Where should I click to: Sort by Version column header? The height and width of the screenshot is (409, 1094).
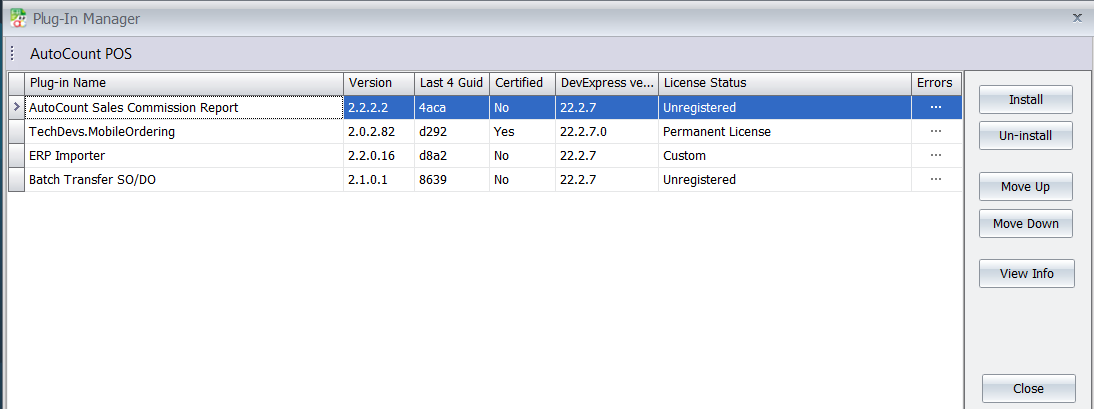[x=378, y=82]
